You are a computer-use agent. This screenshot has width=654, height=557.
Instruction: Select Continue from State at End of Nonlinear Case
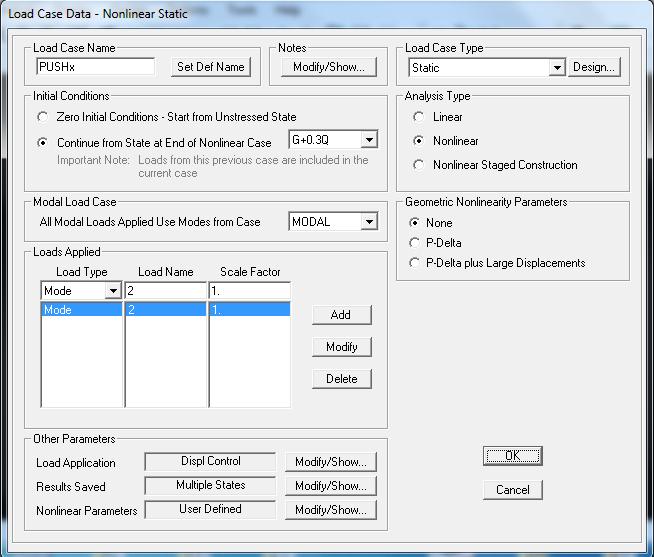(43, 143)
